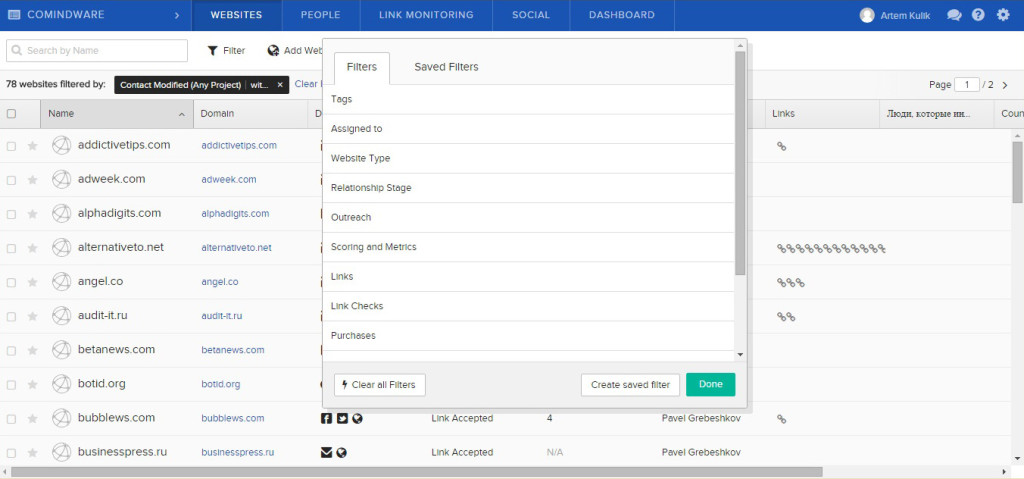The image size is (1024, 479).
Task: Click the link icon in addictivetips.com row
Action: pyautogui.click(x=782, y=146)
